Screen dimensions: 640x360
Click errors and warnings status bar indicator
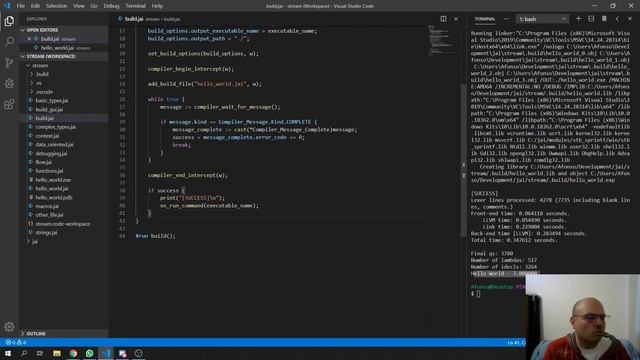coord(16,342)
